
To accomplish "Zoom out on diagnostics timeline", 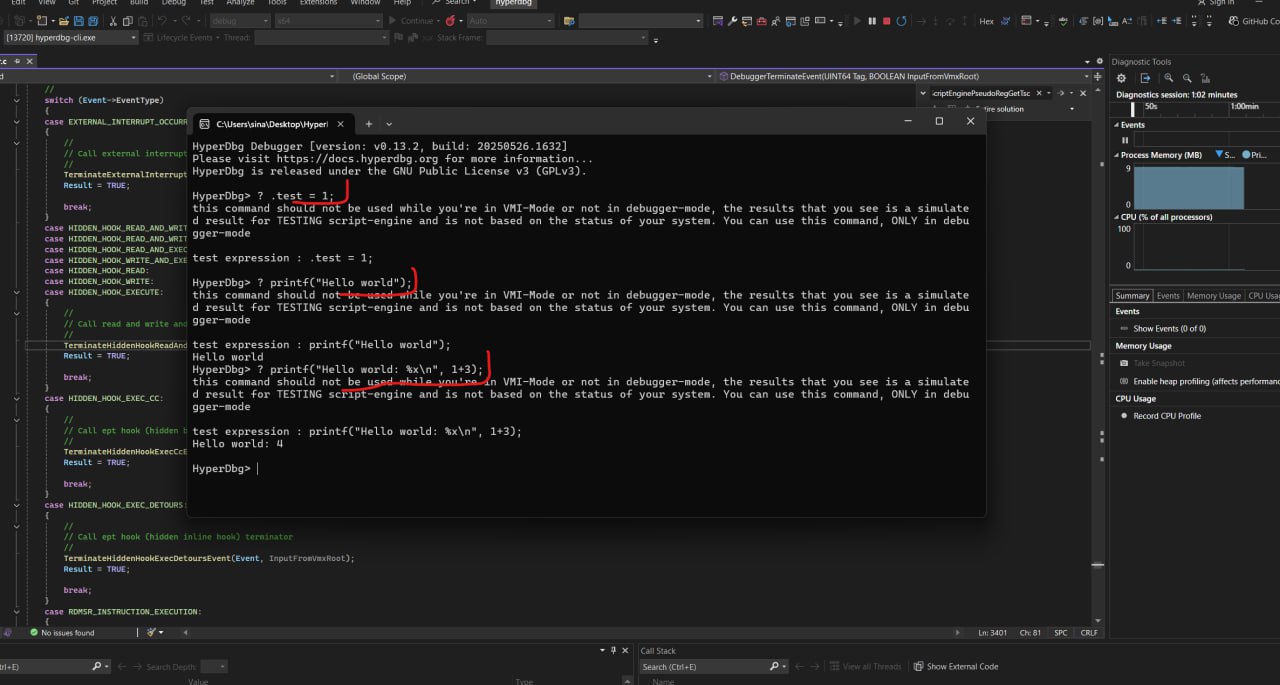I will click(1186, 78).
